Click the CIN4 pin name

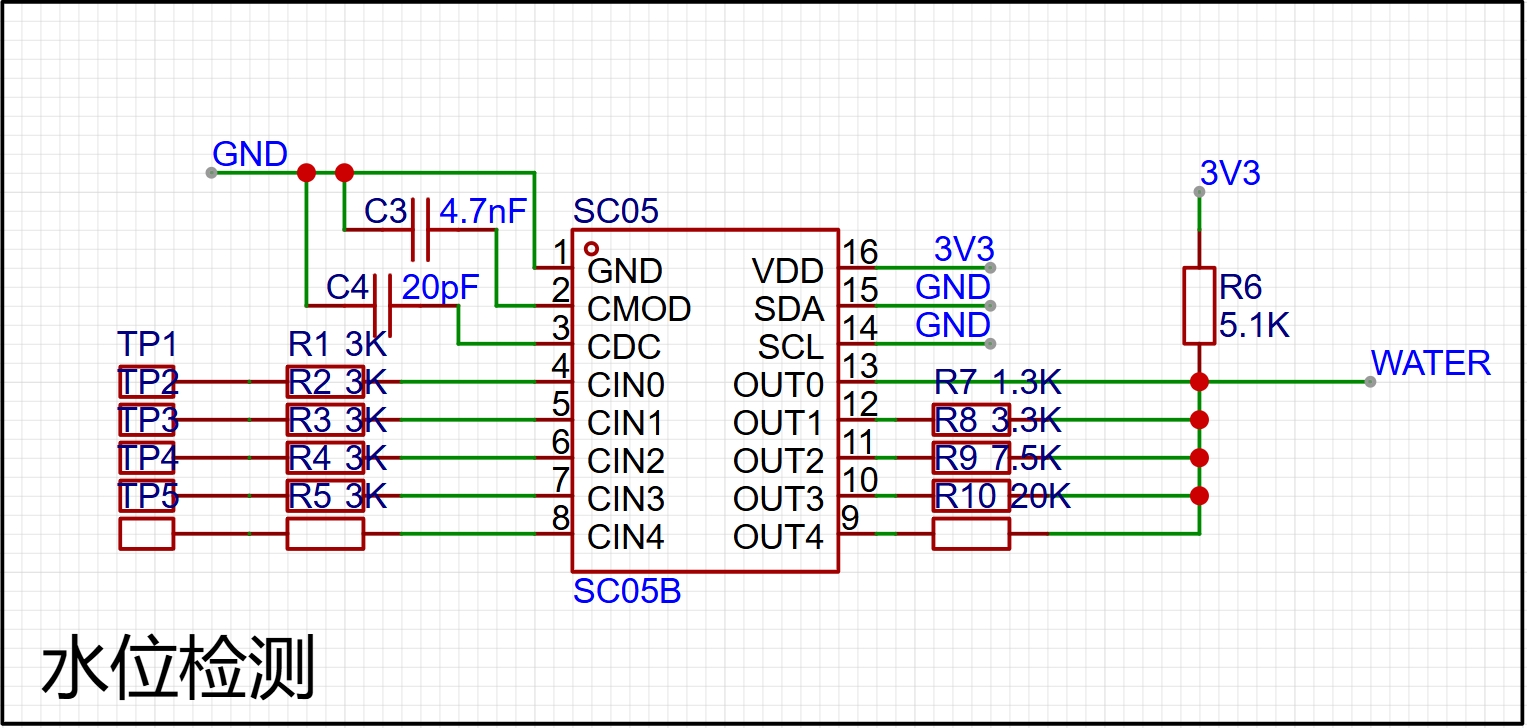(x=626, y=537)
